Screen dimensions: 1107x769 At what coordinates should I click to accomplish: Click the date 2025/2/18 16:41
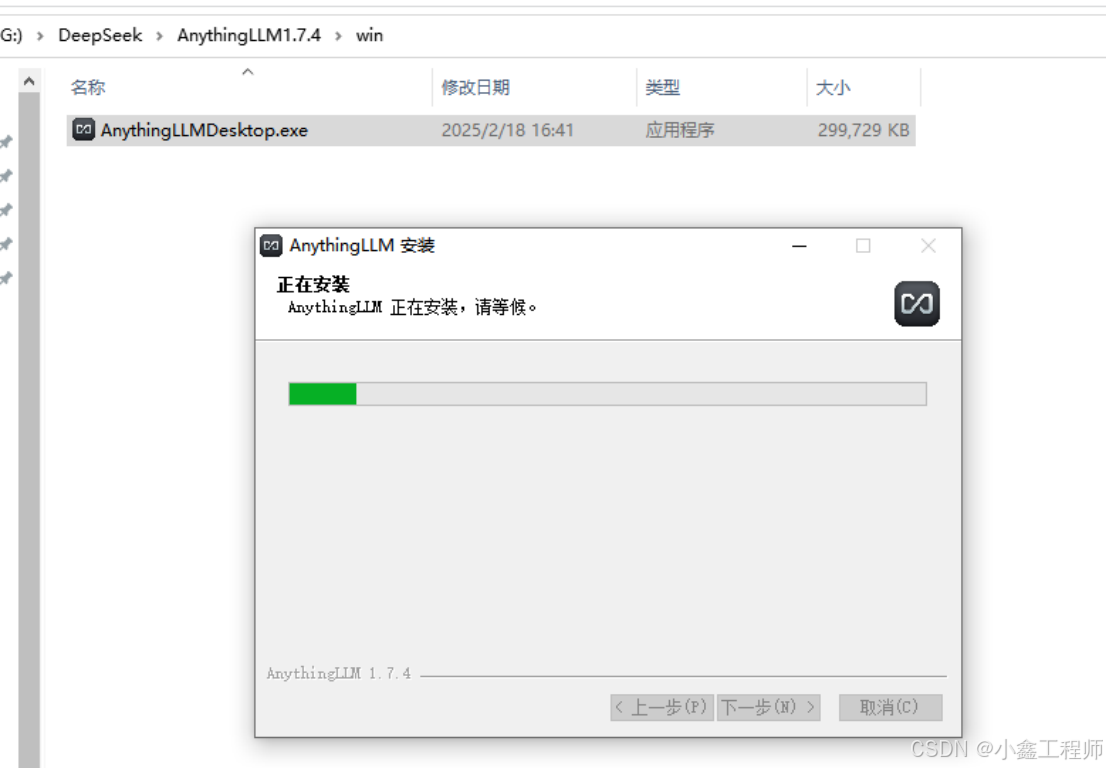coord(508,130)
